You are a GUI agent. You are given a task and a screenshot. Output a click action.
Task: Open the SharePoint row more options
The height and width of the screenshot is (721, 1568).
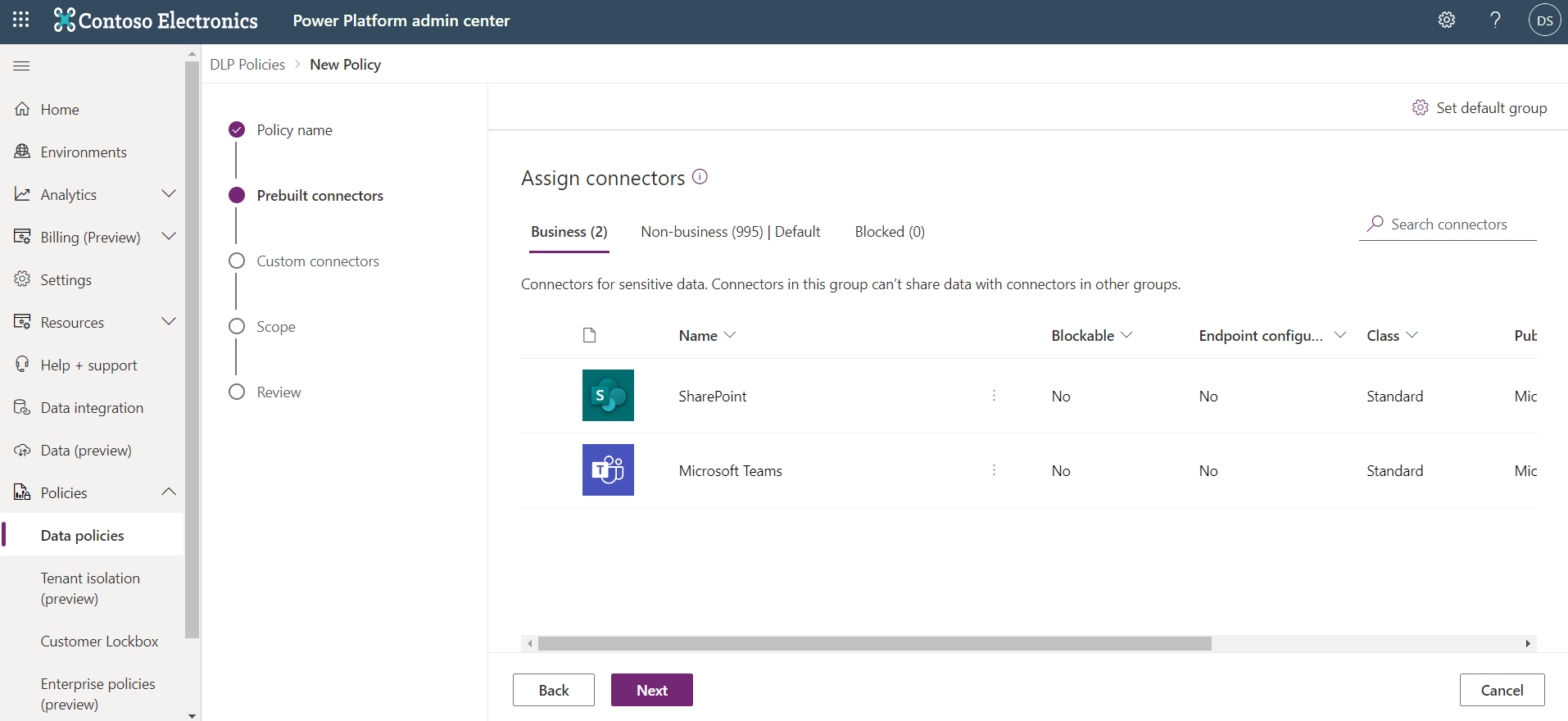(x=994, y=396)
